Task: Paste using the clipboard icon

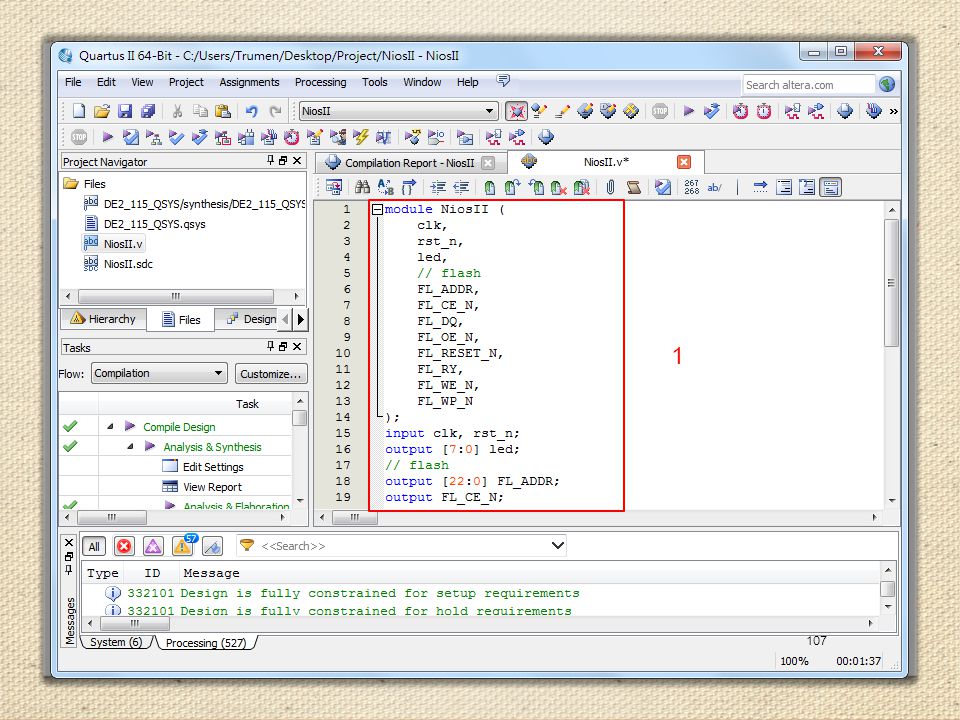Action: tap(223, 111)
